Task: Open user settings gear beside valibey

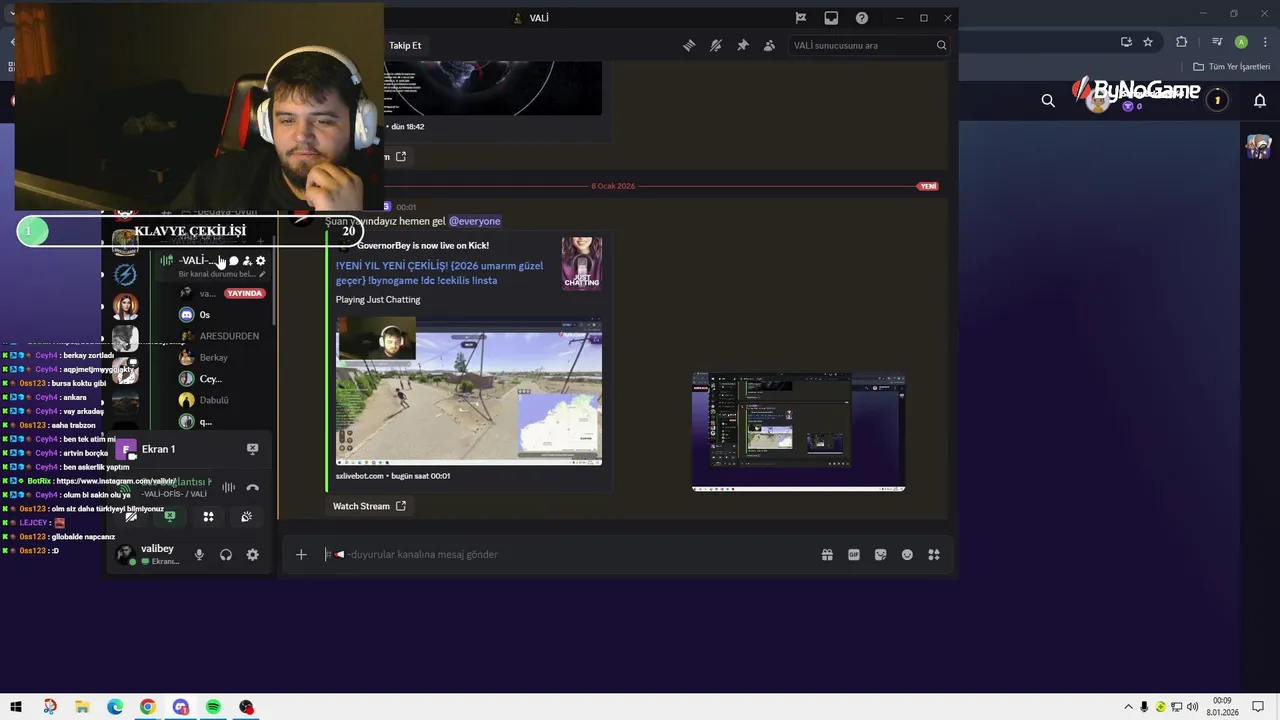Action: (x=252, y=555)
